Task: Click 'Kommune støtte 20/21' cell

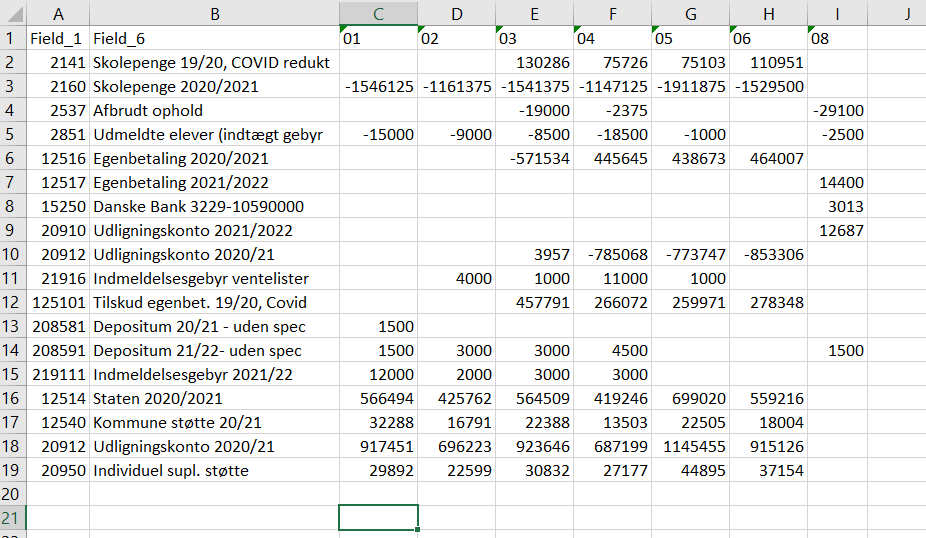Action: 214,422
